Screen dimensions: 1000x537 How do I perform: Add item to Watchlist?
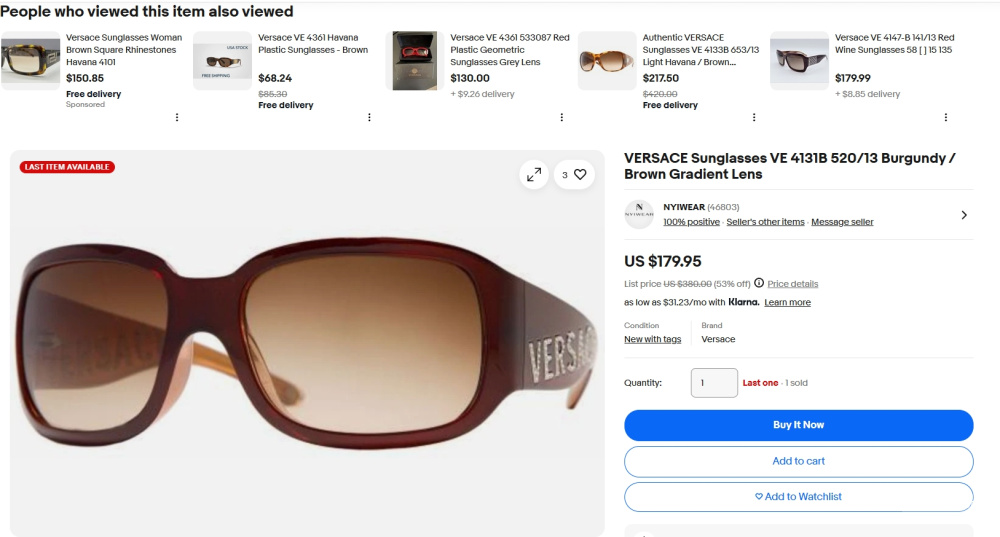(x=798, y=497)
